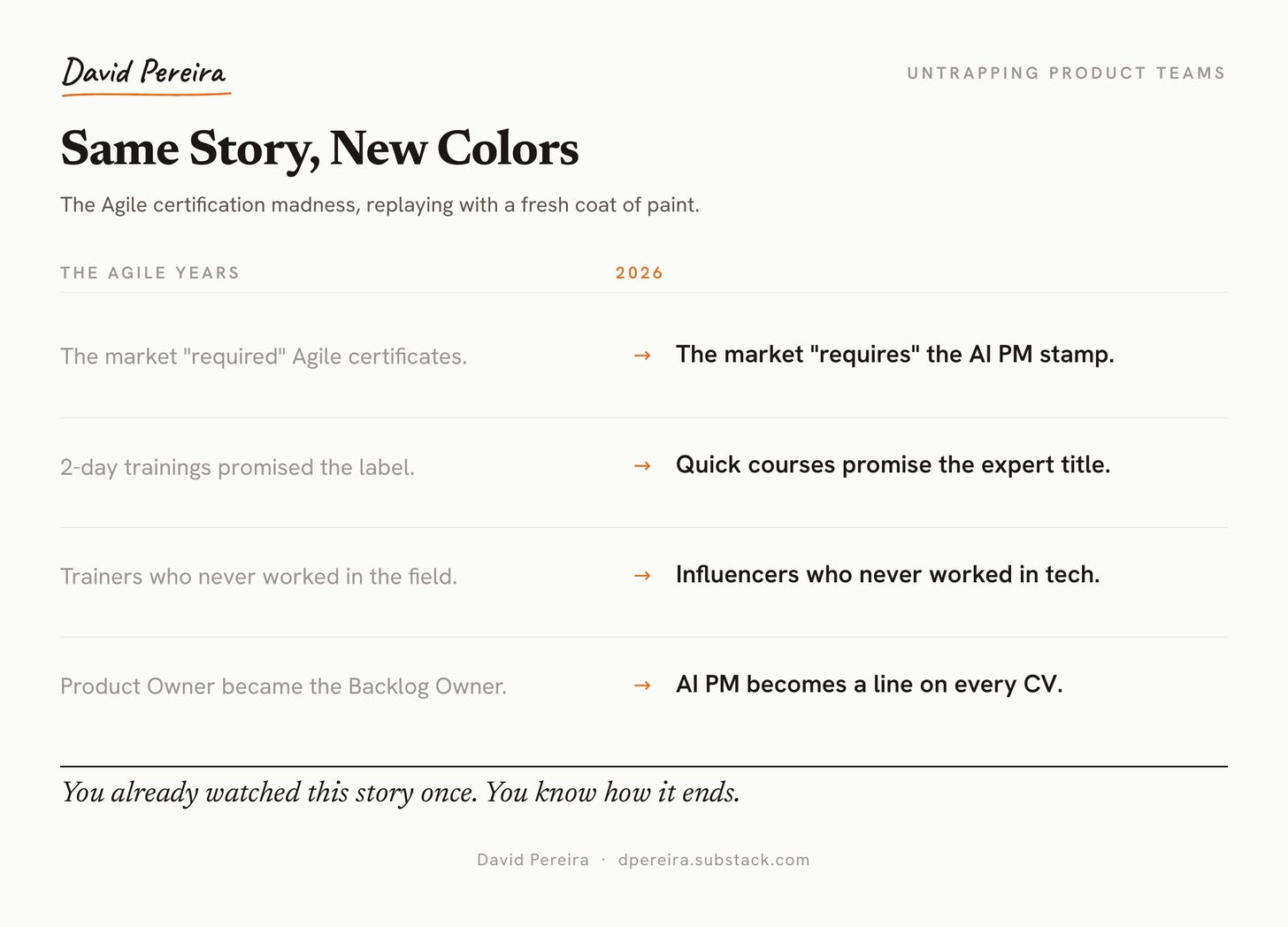Click the italic 'You already watched this story' quote
The width and height of the screenshot is (1288, 927).
[x=400, y=793]
